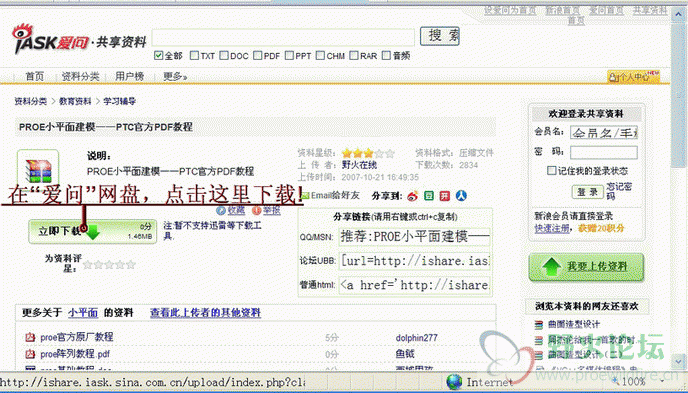The height and width of the screenshot is (393, 688).
Task: Click the green share icon after 分享到
Action: [x=429, y=196]
